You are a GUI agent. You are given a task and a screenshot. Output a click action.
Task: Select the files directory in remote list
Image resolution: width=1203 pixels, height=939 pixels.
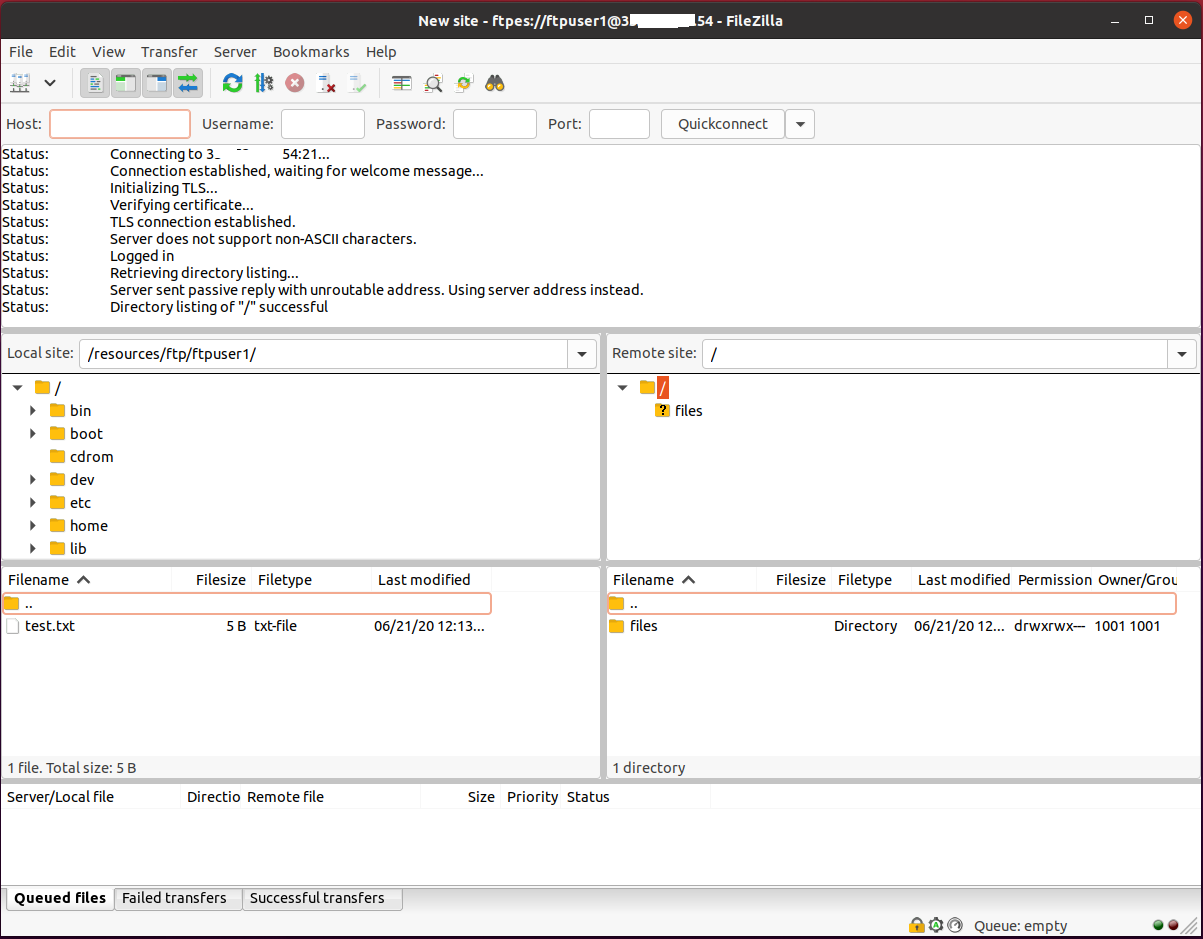pyautogui.click(x=892, y=626)
